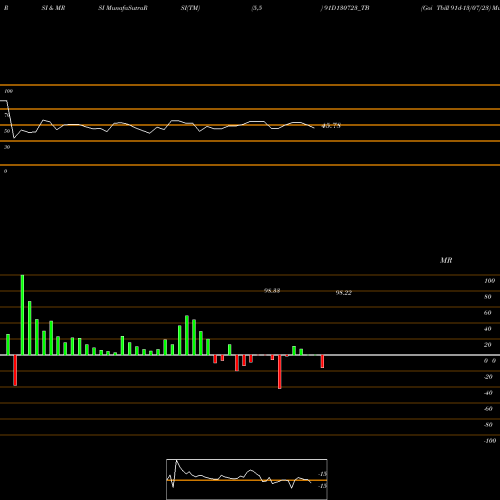Click the 60 tick on MR axis

point(488,313)
